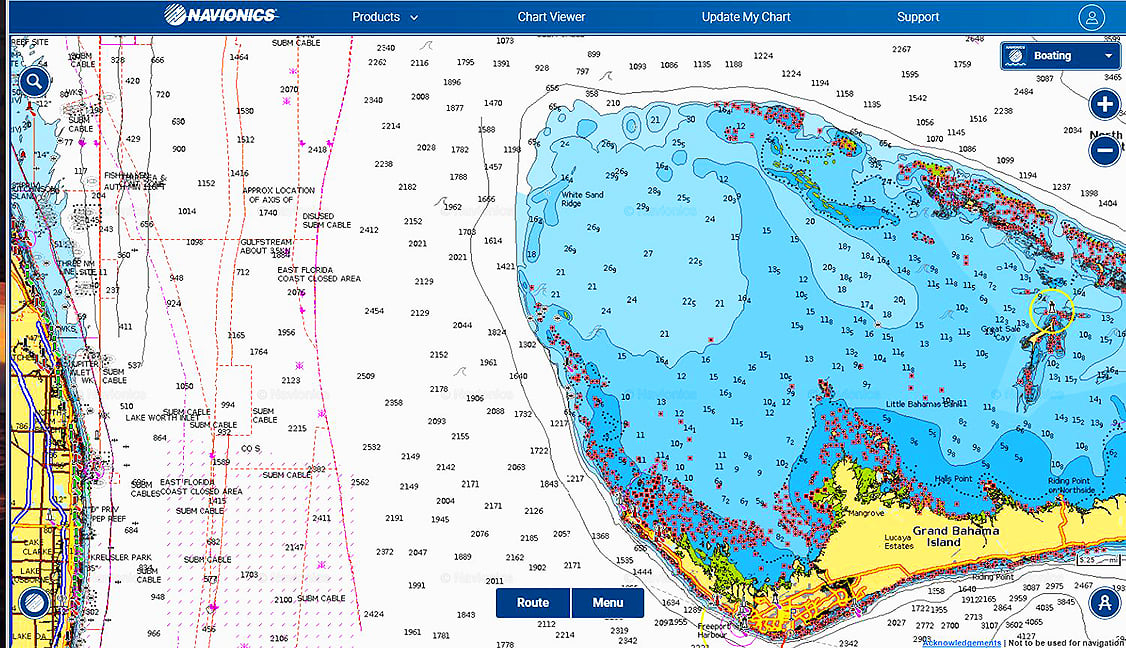Activate the distance measuring compass tool
Image resolution: width=1126 pixels, height=648 pixels.
pos(1104,602)
